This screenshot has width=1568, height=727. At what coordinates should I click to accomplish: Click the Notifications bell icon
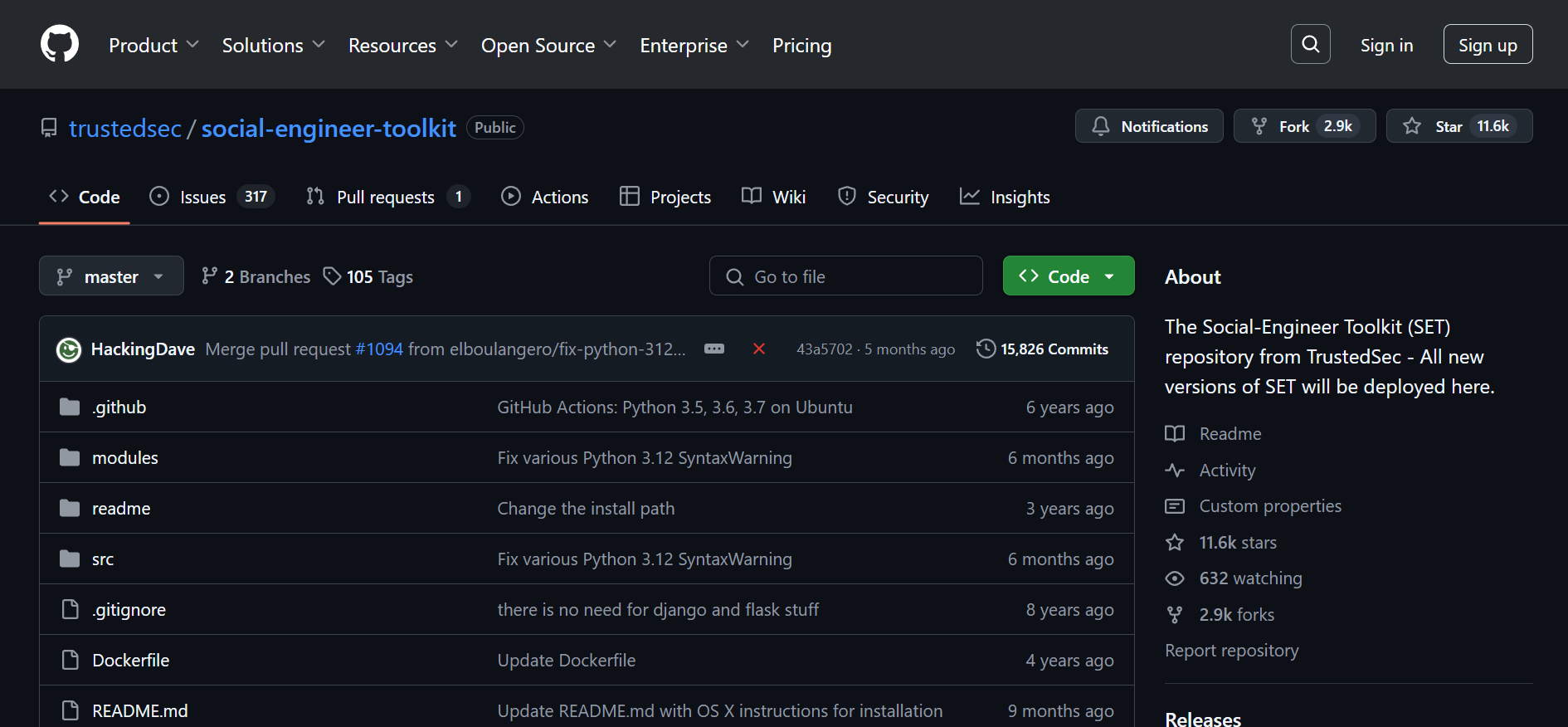pos(1101,126)
